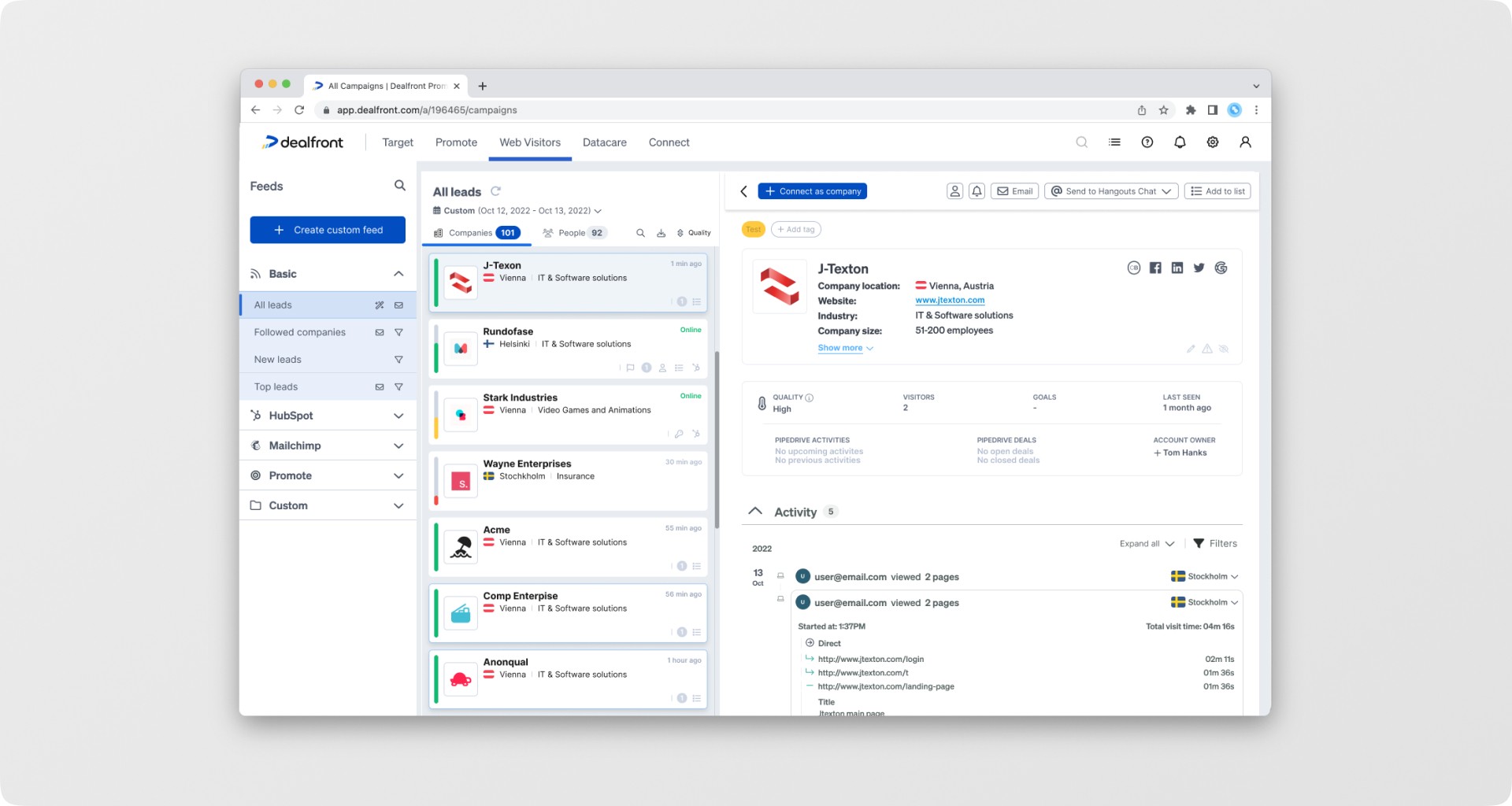Search feeds with the magnifier icon
The height and width of the screenshot is (806, 1512).
[x=399, y=186]
